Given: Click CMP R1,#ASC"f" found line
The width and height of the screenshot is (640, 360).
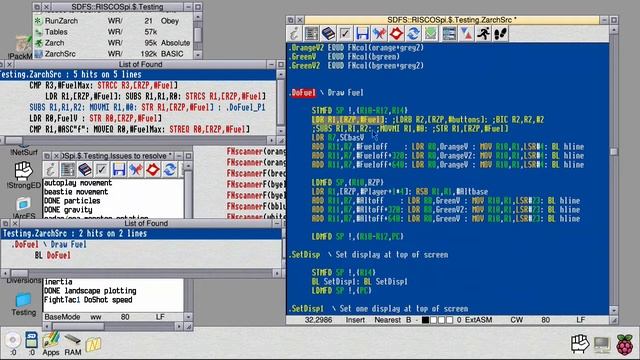Looking at the screenshot, I should coord(140,129).
